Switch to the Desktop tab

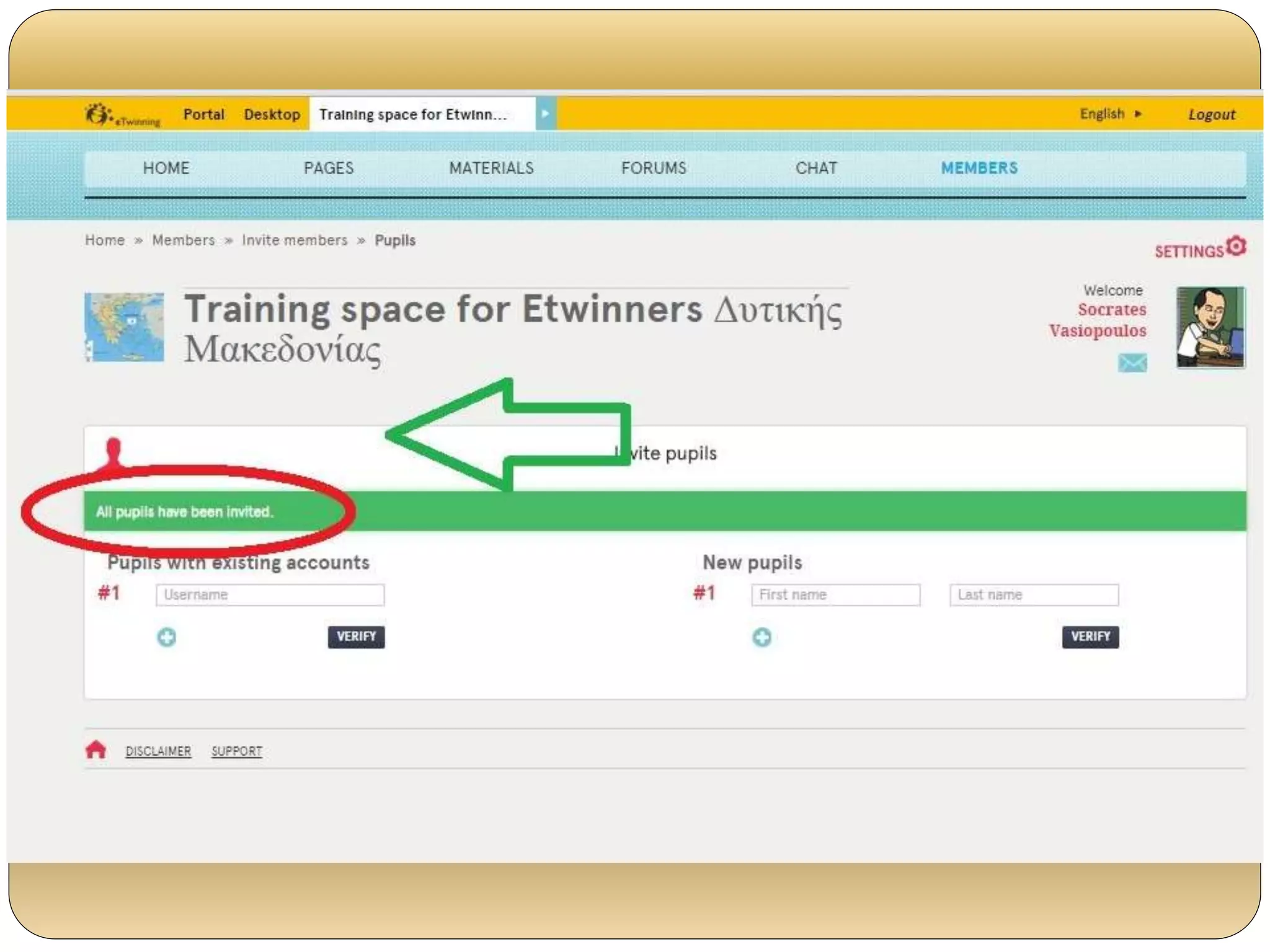tap(272, 115)
